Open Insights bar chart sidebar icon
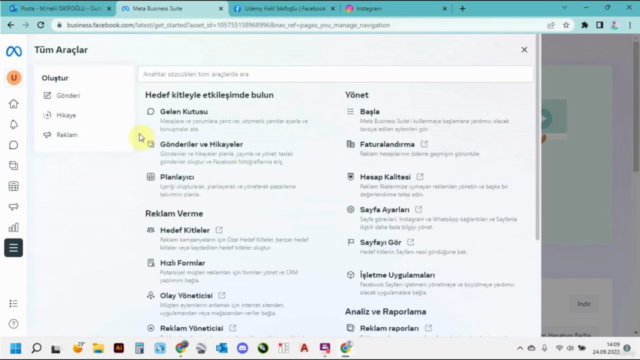 pos(13,227)
